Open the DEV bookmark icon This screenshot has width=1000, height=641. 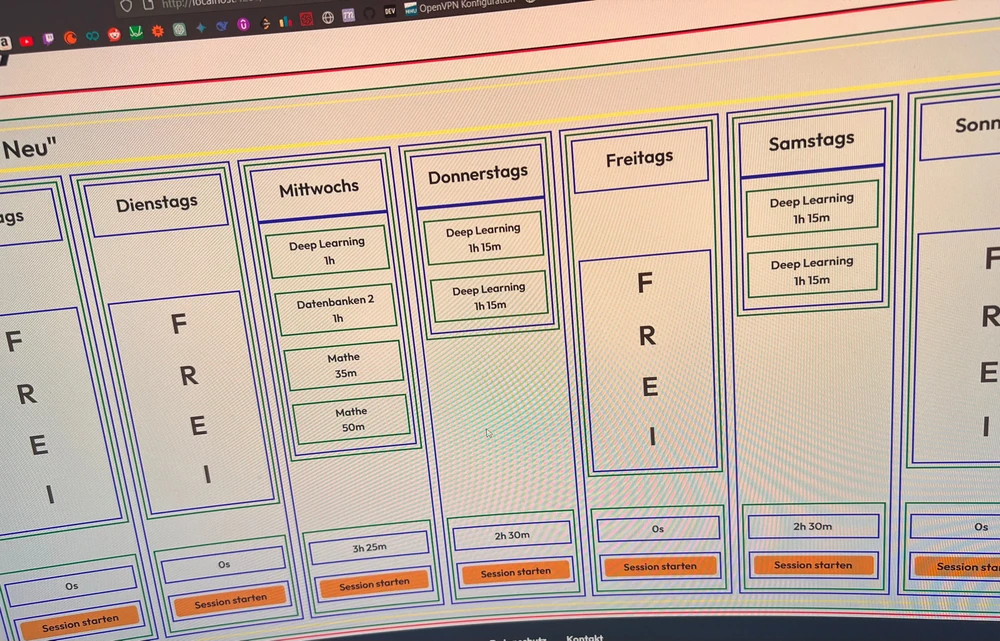click(x=390, y=11)
